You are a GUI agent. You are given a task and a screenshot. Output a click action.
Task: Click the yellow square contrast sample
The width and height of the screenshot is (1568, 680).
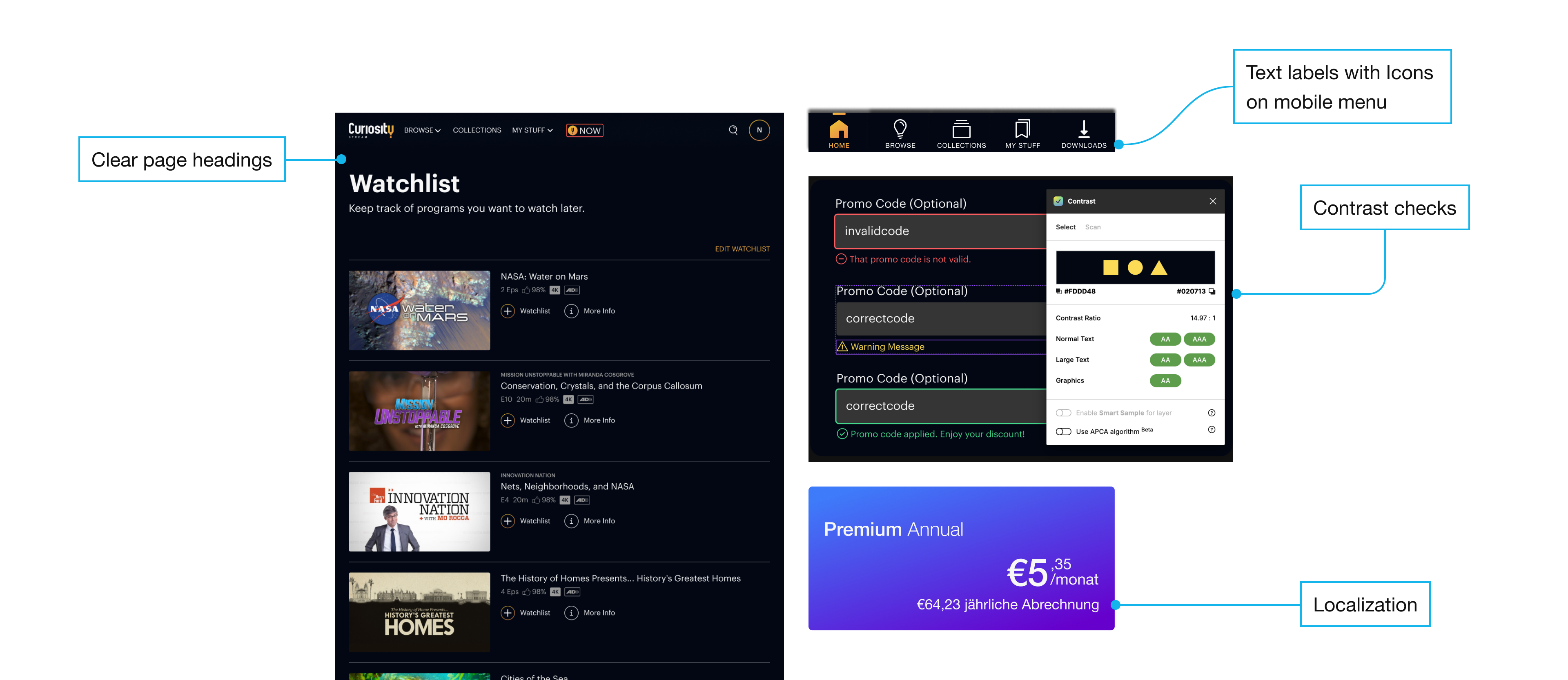(1110, 268)
